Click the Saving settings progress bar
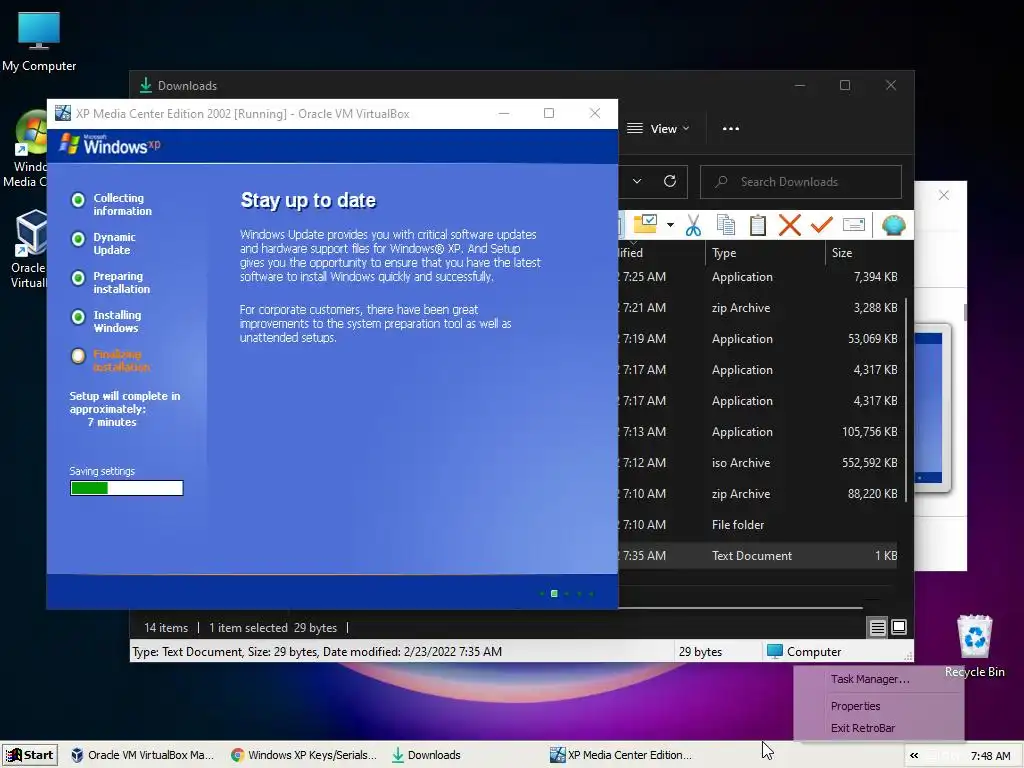This screenshot has height=768, width=1024. point(127,488)
